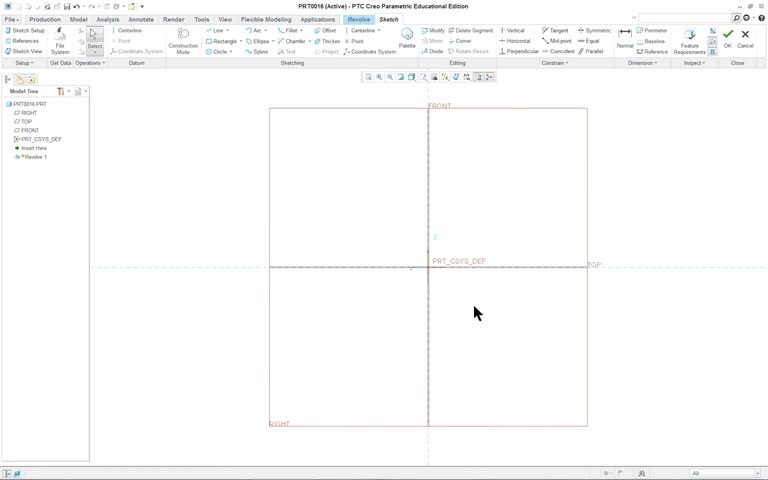Apply Coincident constraint
Screen dimensions: 768x480
[558, 51]
